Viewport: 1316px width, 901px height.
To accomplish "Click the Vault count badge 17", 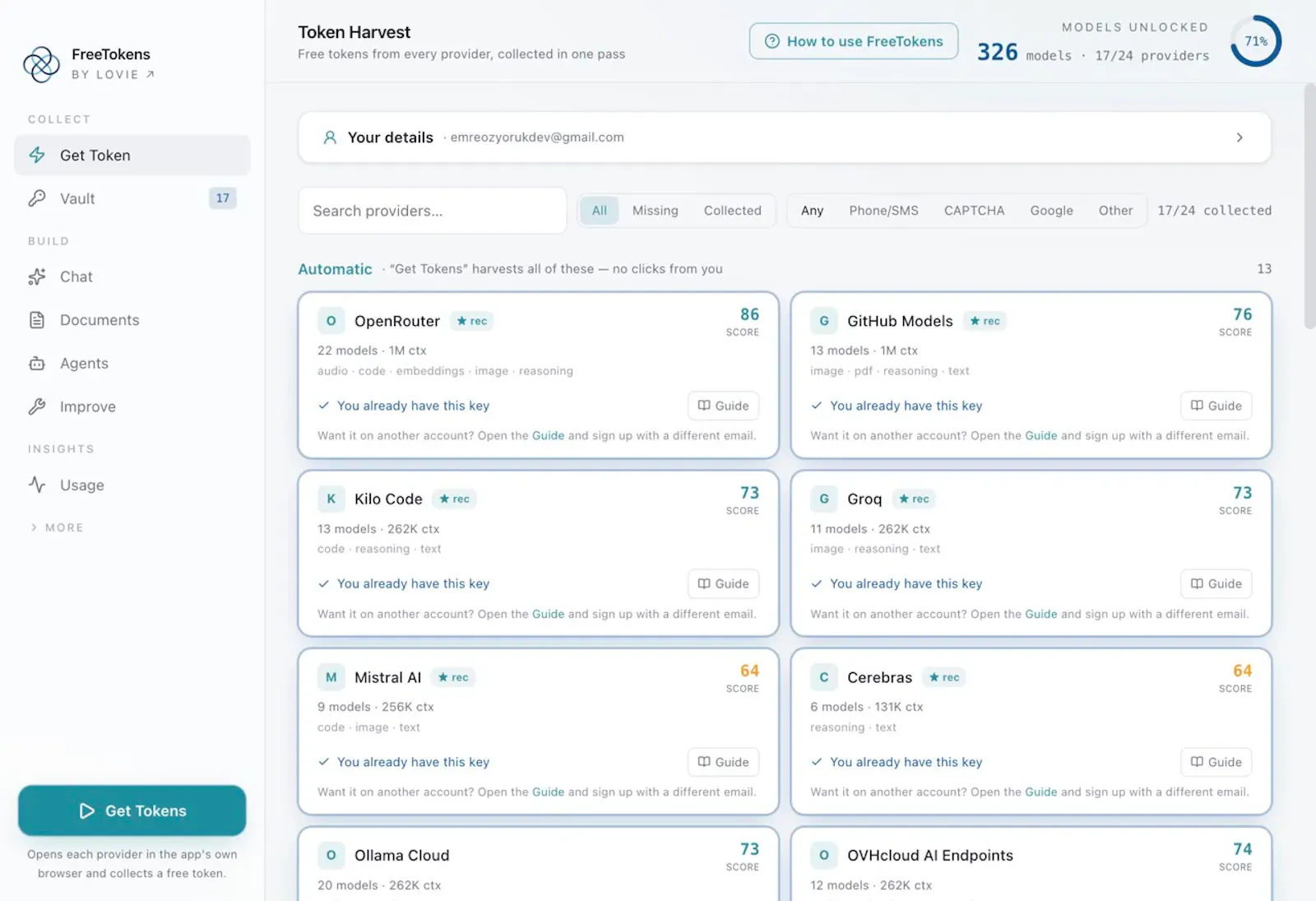I will coord(223,198).
